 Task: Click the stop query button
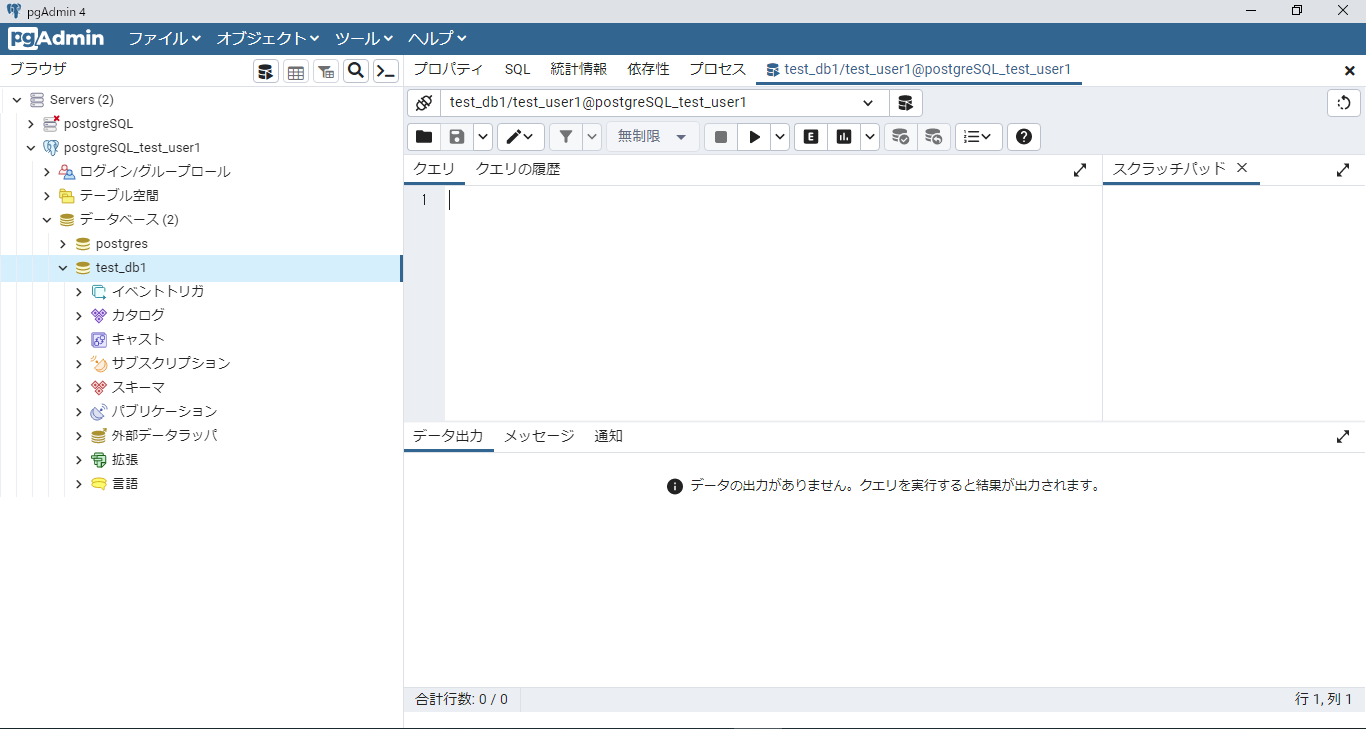(721, 137)
